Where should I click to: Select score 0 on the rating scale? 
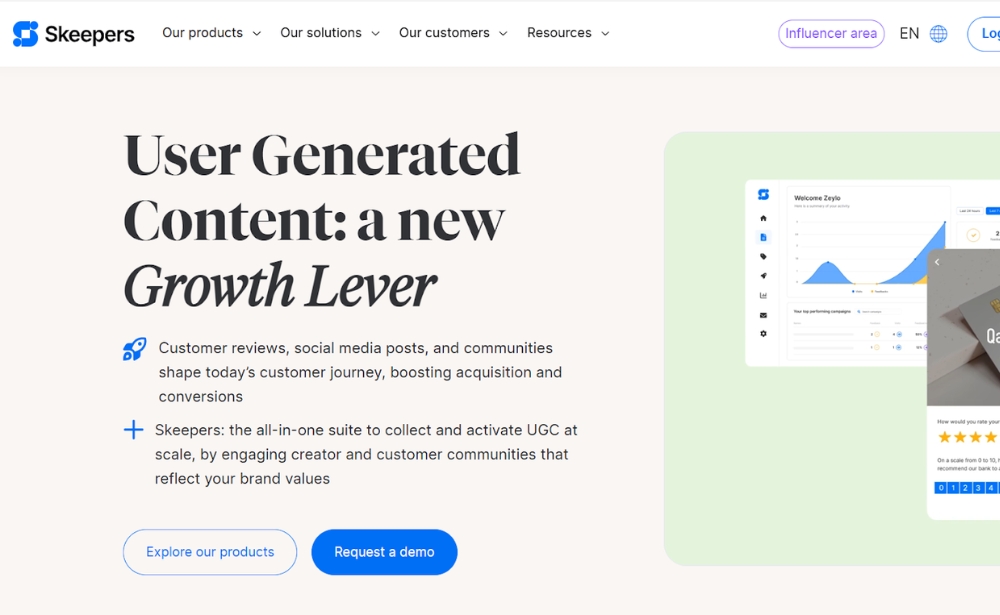pyautogui.click(x=940, y=488)
